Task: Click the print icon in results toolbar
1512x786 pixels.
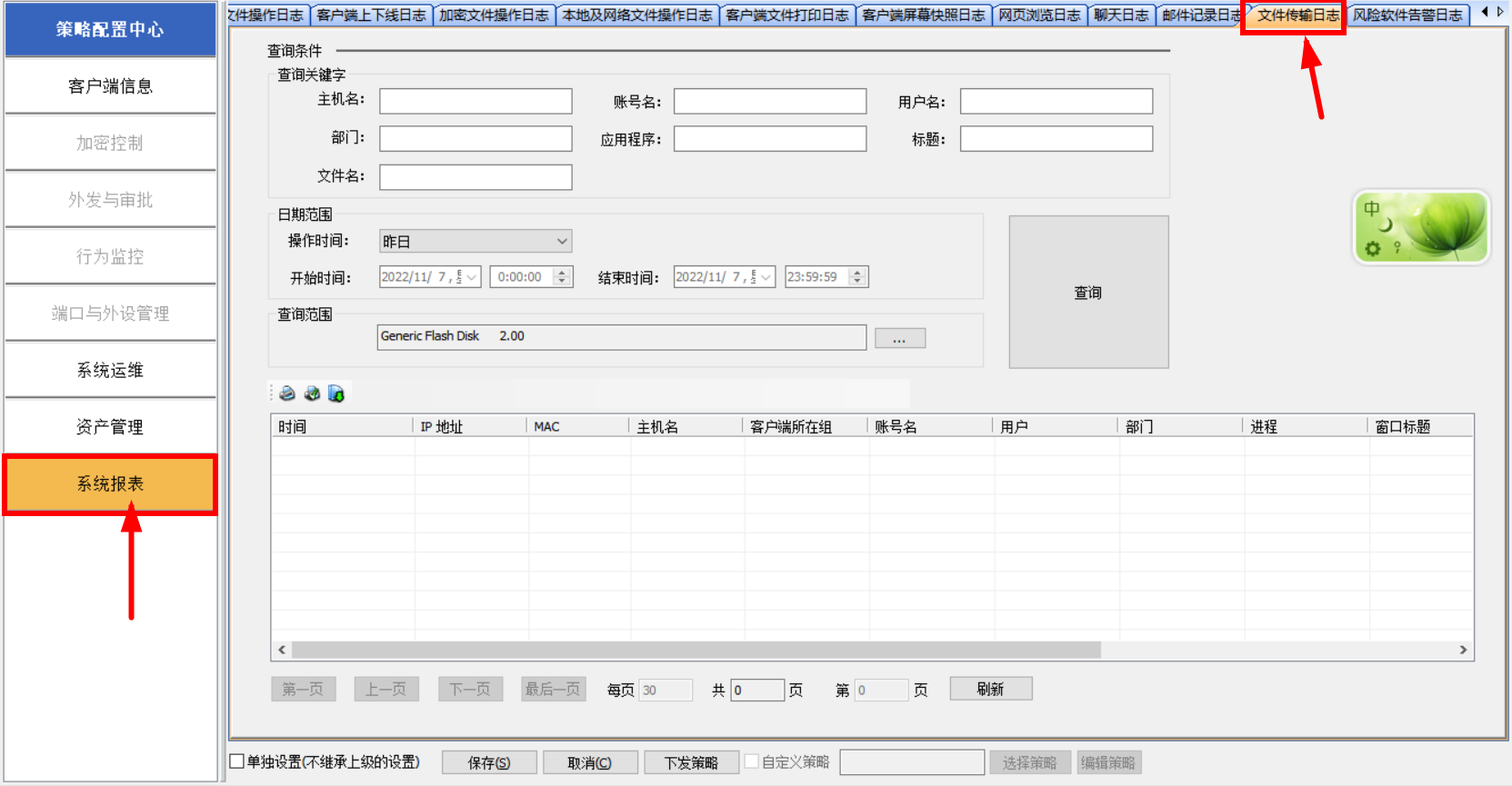Action: 287,393
